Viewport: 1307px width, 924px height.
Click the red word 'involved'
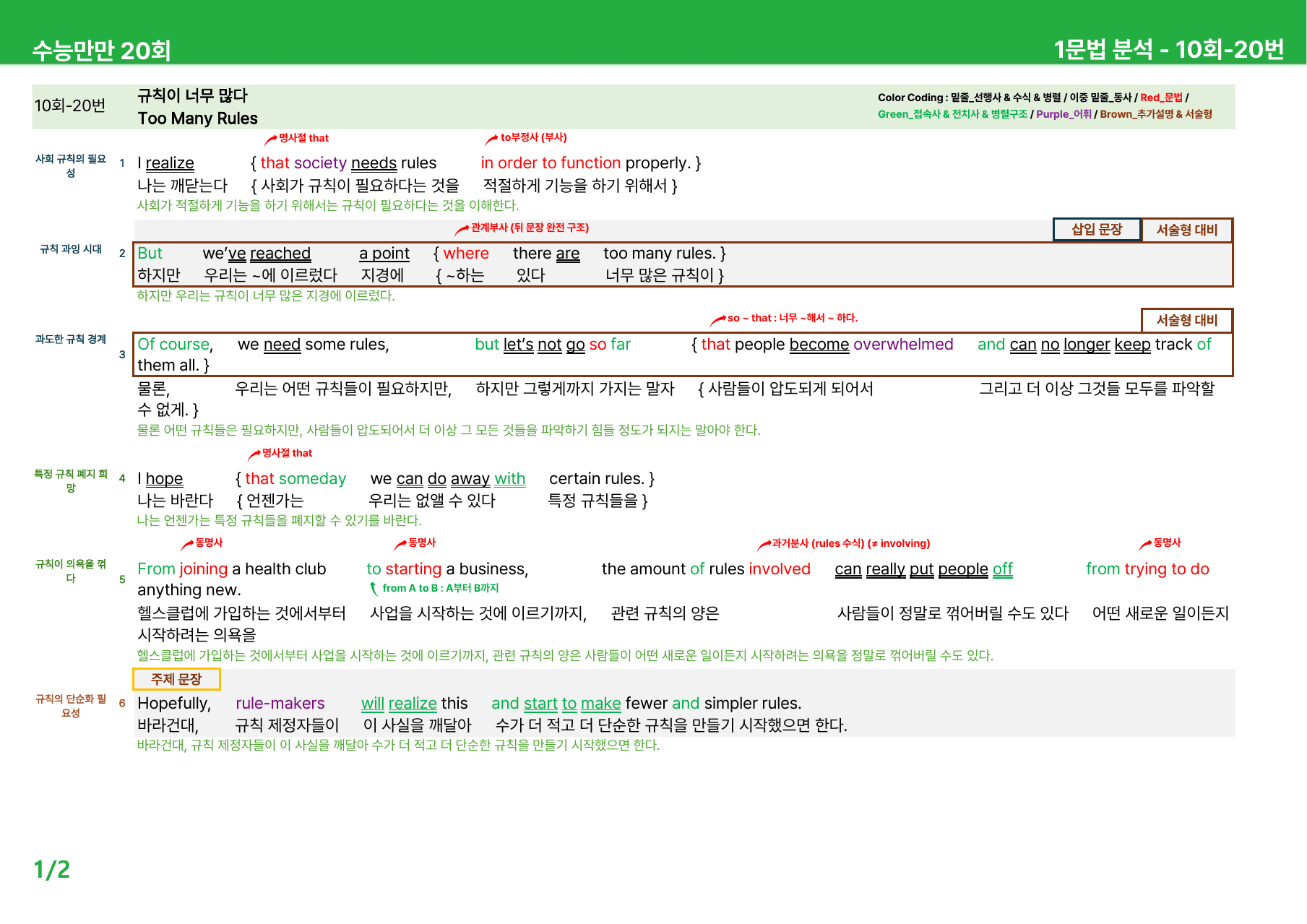point(780,569)
